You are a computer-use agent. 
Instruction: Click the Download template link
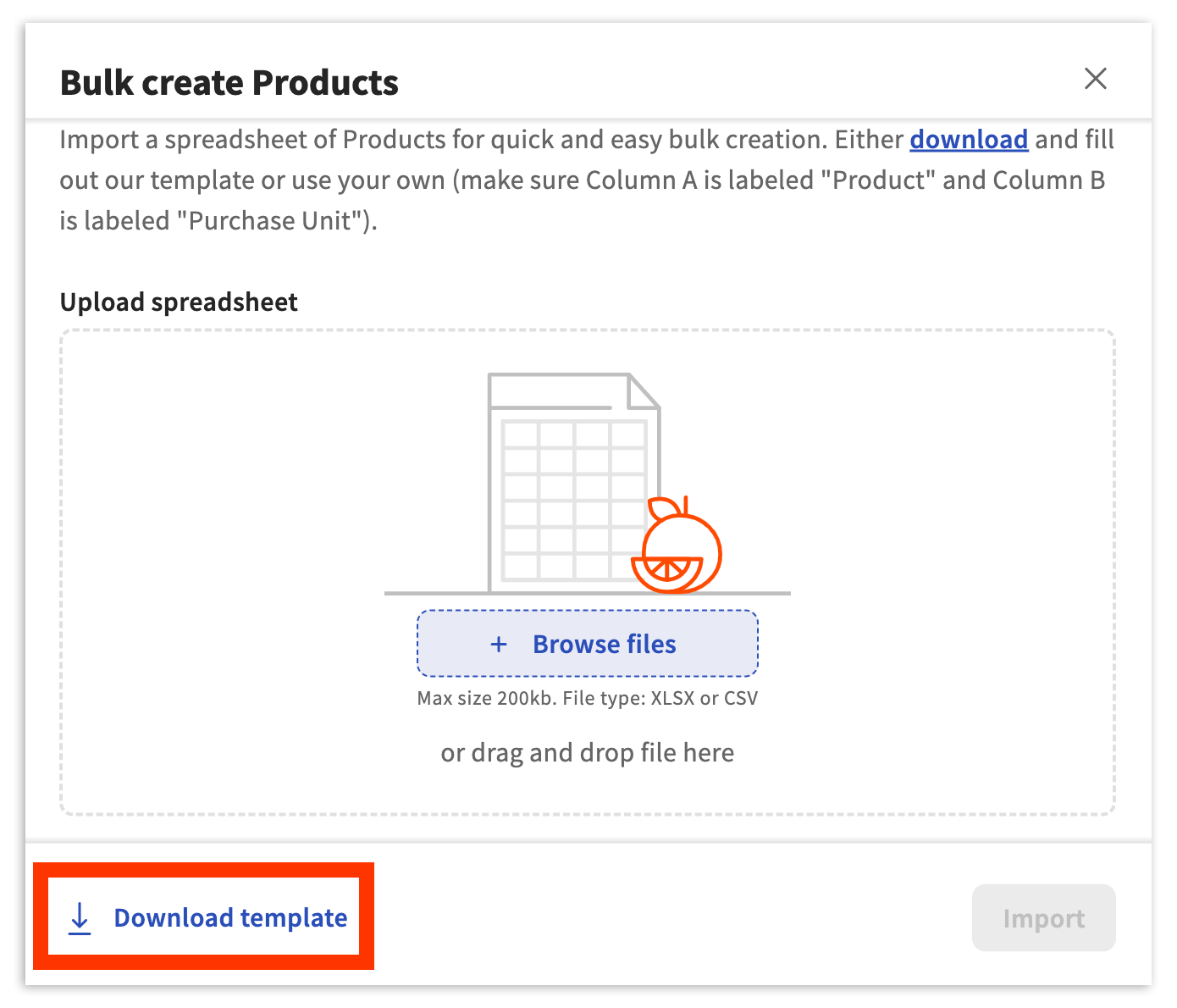pos(230,917)
